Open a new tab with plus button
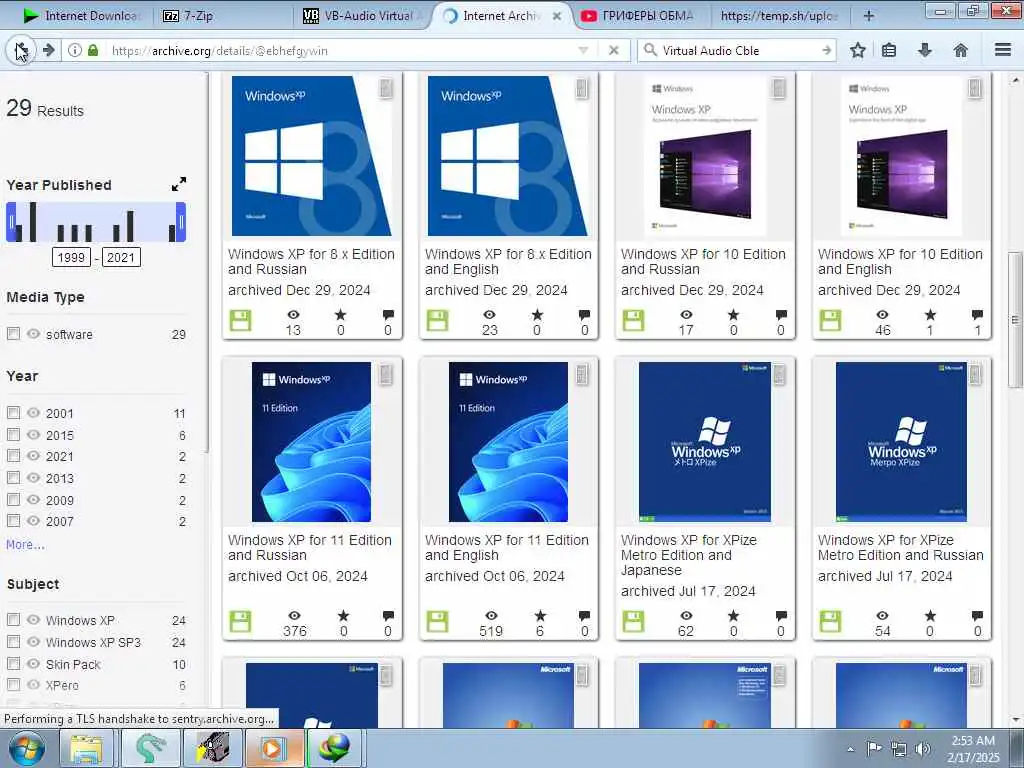This screenshot has width=1024, height=768. (x=869, y=16)
